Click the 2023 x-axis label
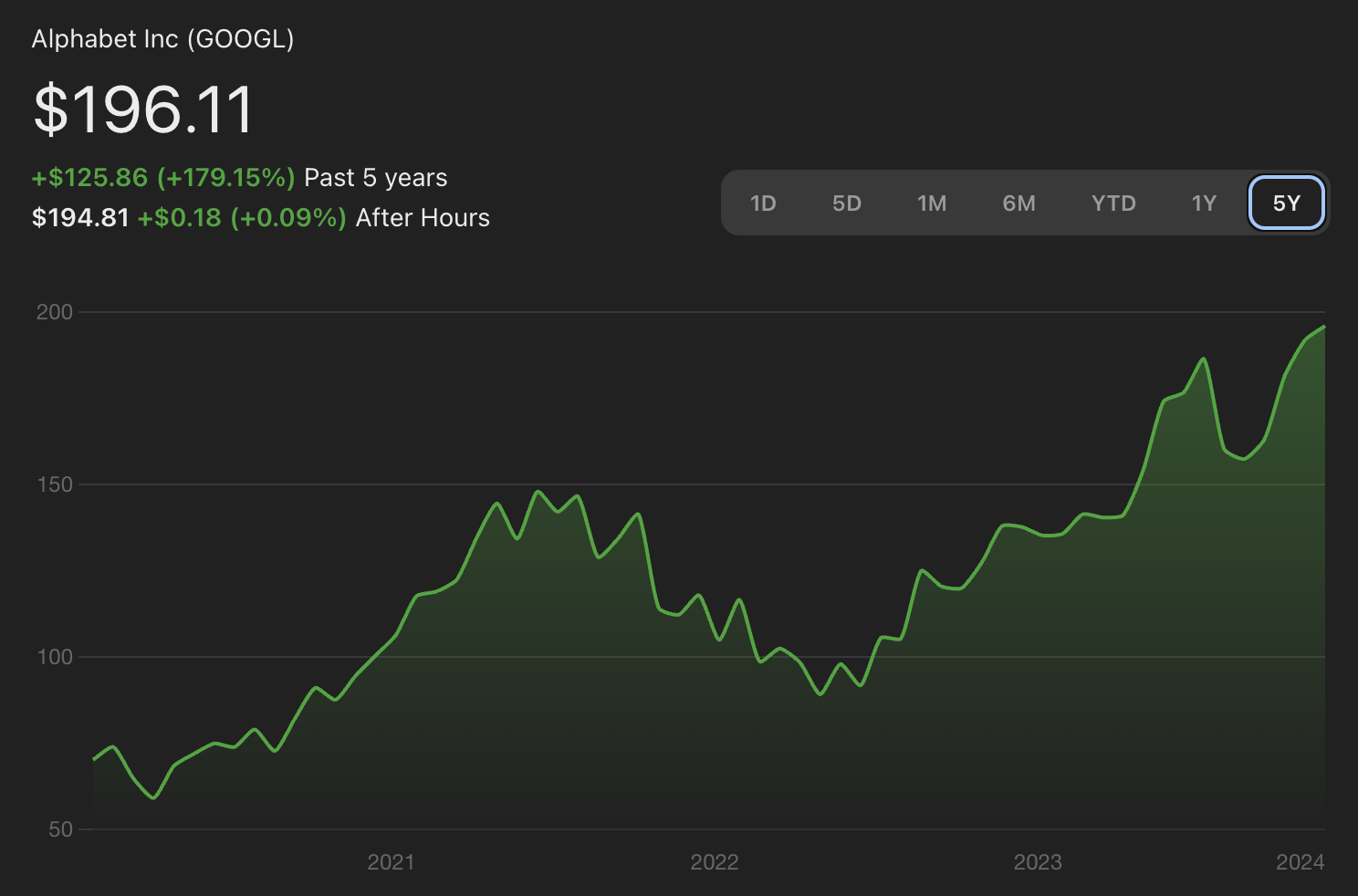 pyautogui.click(x=1038, y=862)
